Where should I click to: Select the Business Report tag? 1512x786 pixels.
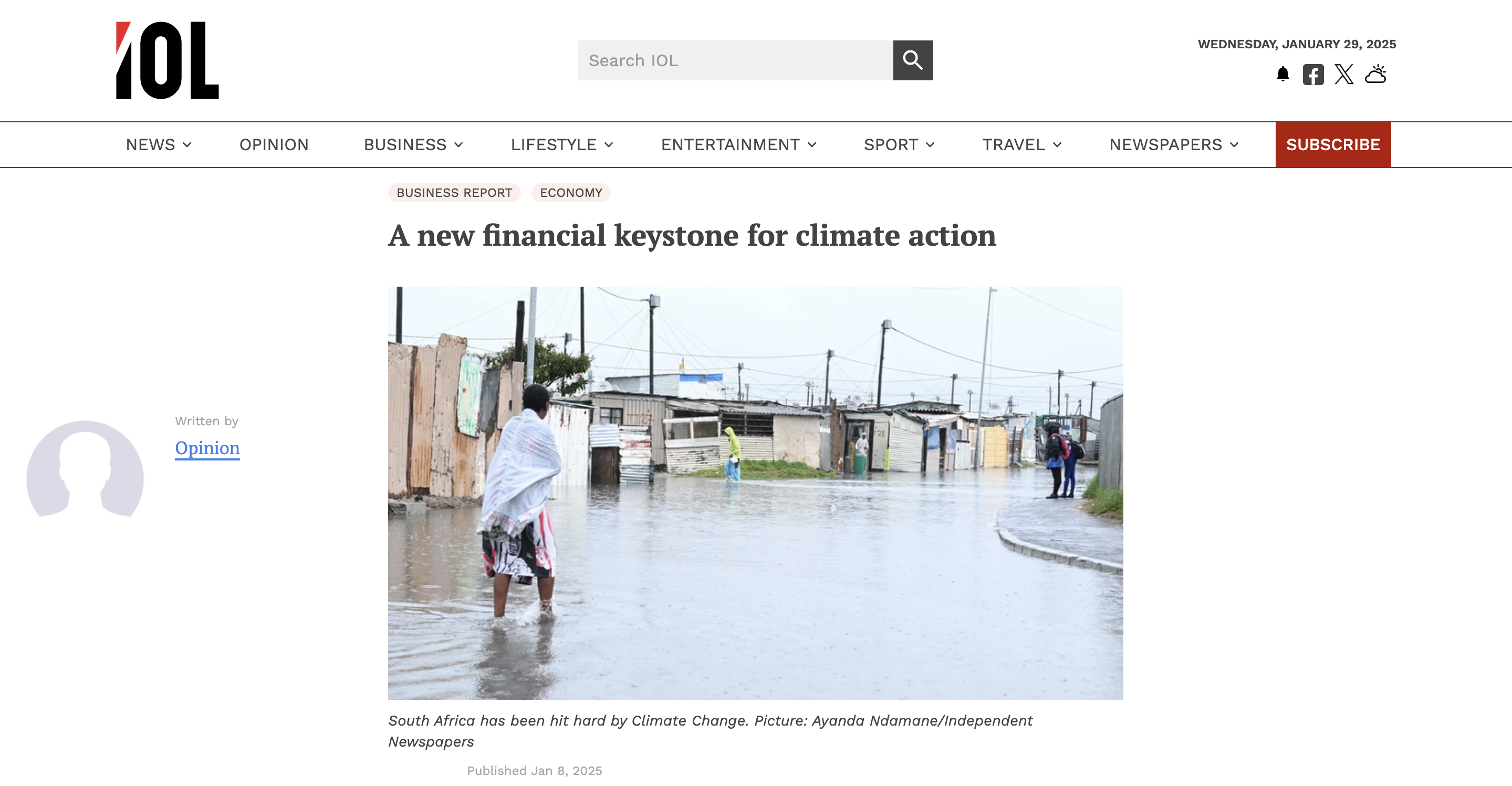(x=454, y=193)
